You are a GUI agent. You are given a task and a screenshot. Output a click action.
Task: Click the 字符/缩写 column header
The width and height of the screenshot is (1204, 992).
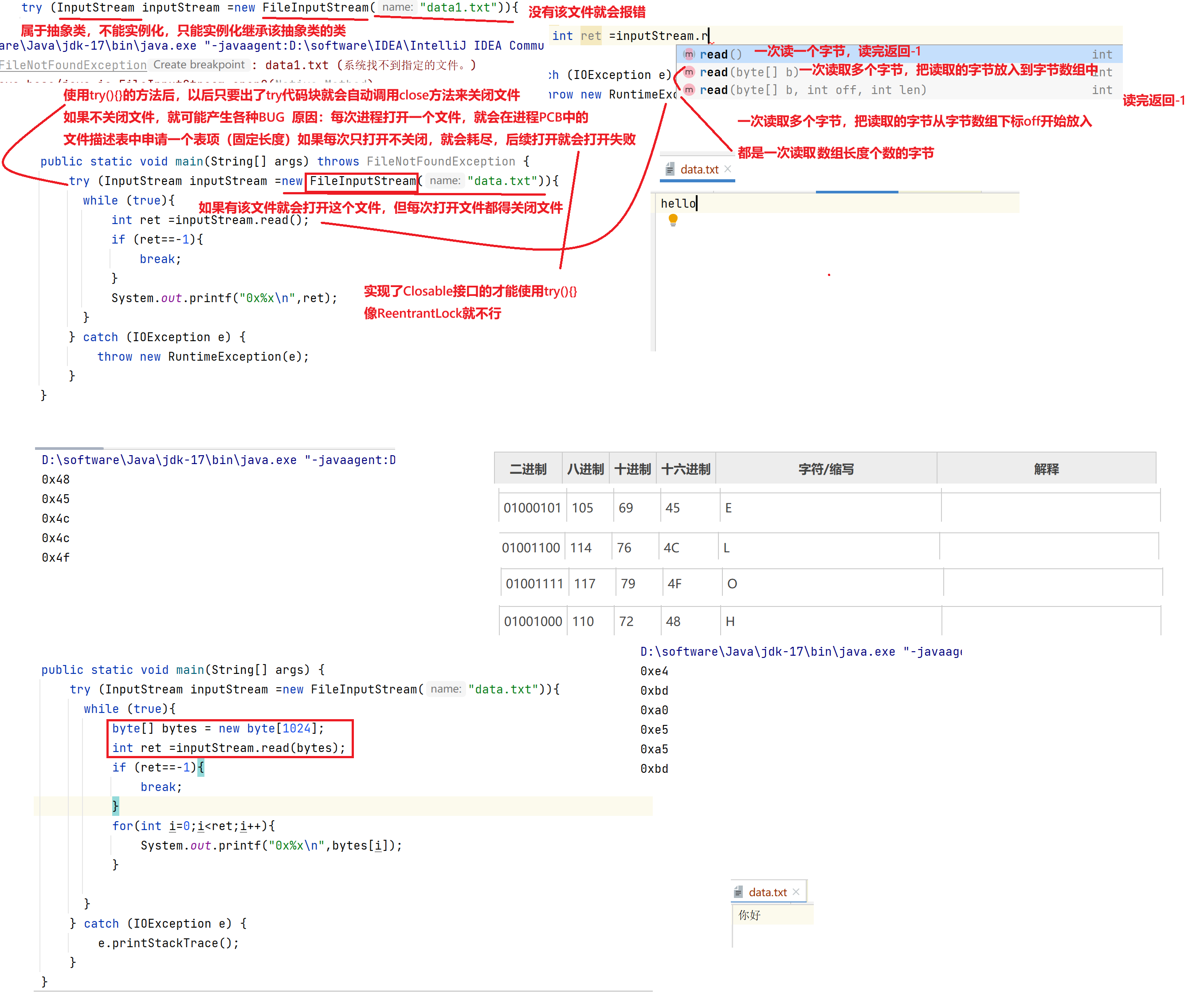pos(825,469)
